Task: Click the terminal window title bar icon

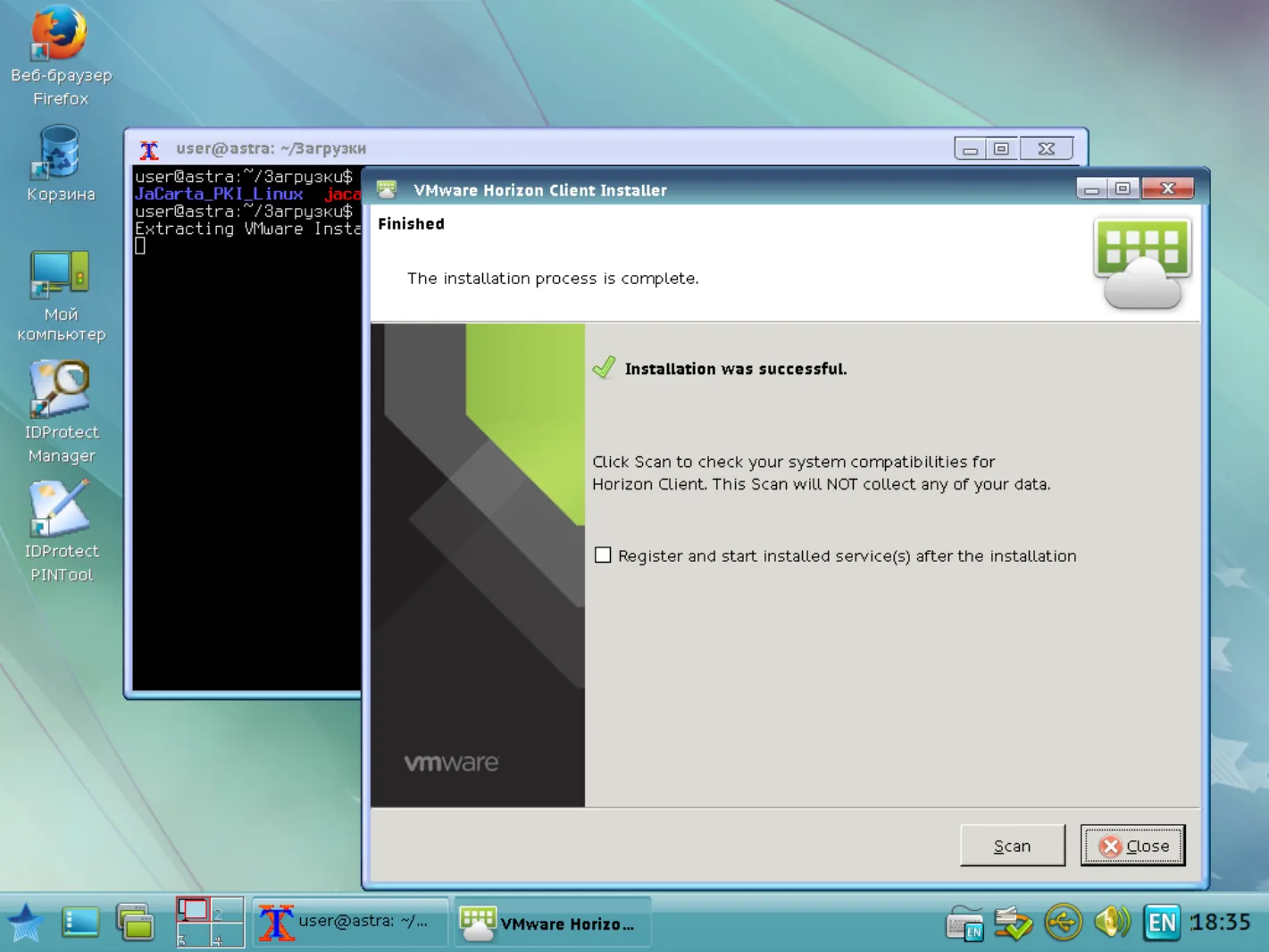Action: (x=149, y=149)
